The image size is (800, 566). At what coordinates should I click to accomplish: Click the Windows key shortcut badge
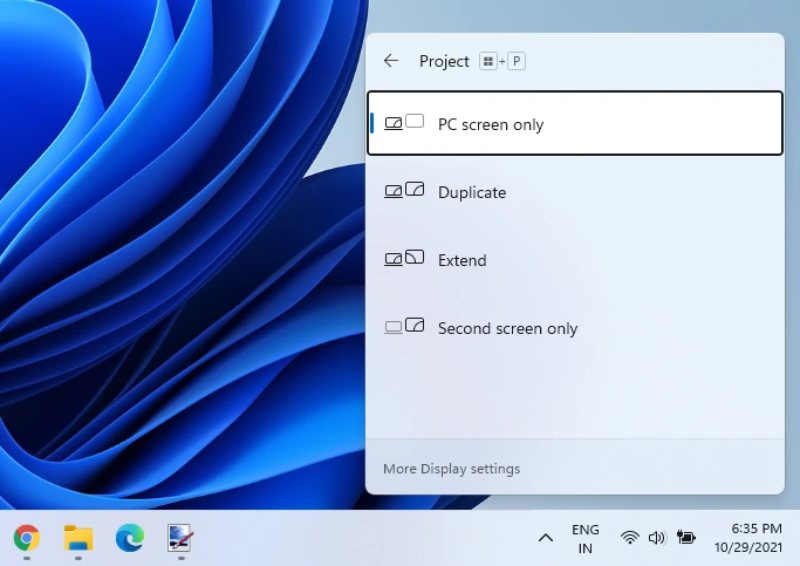(x=487, y=61)
